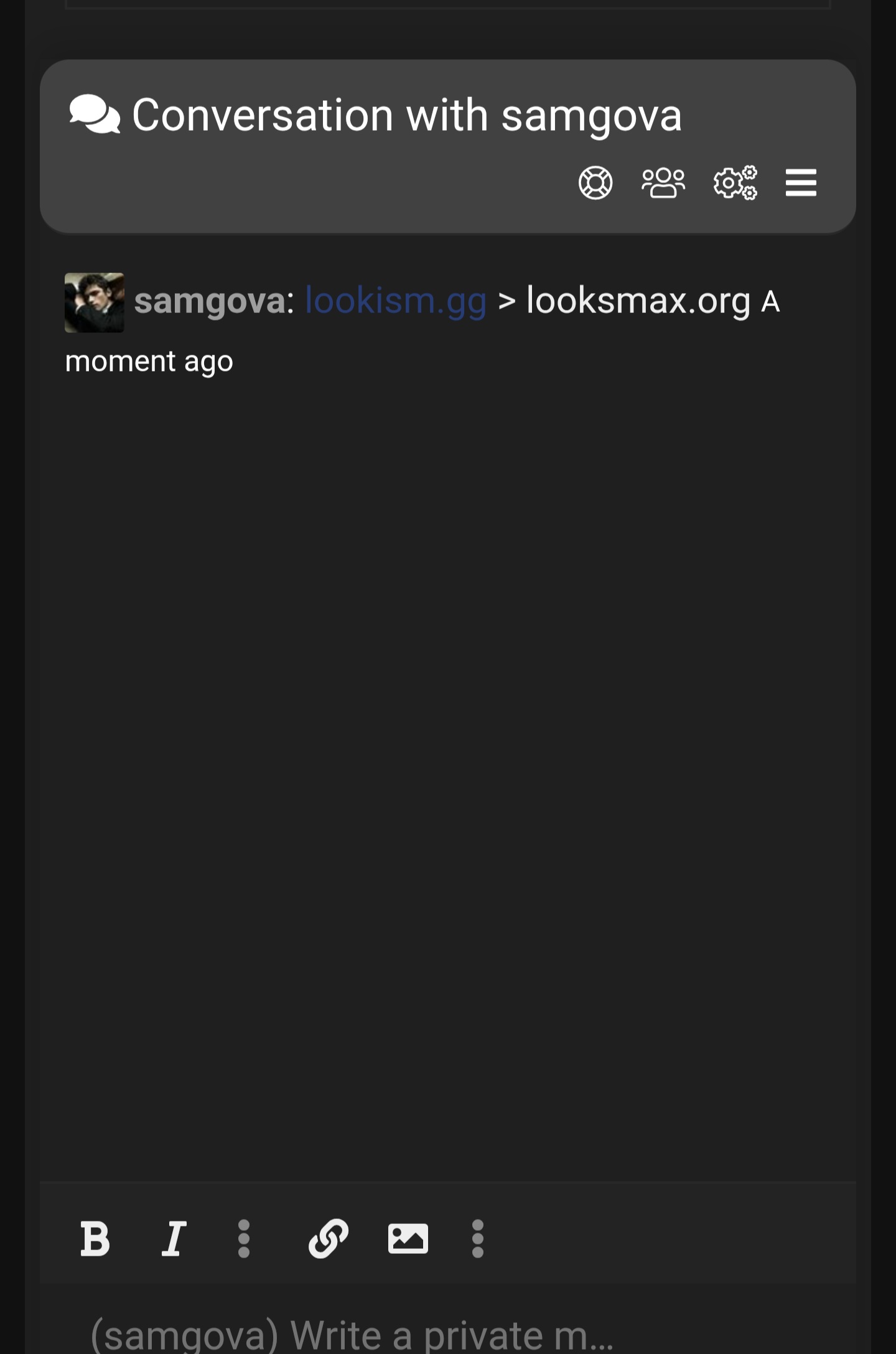This screenshot has width=896, height=1354.
Task: Insert a link with the chain icon
Action: [329, 1238]
